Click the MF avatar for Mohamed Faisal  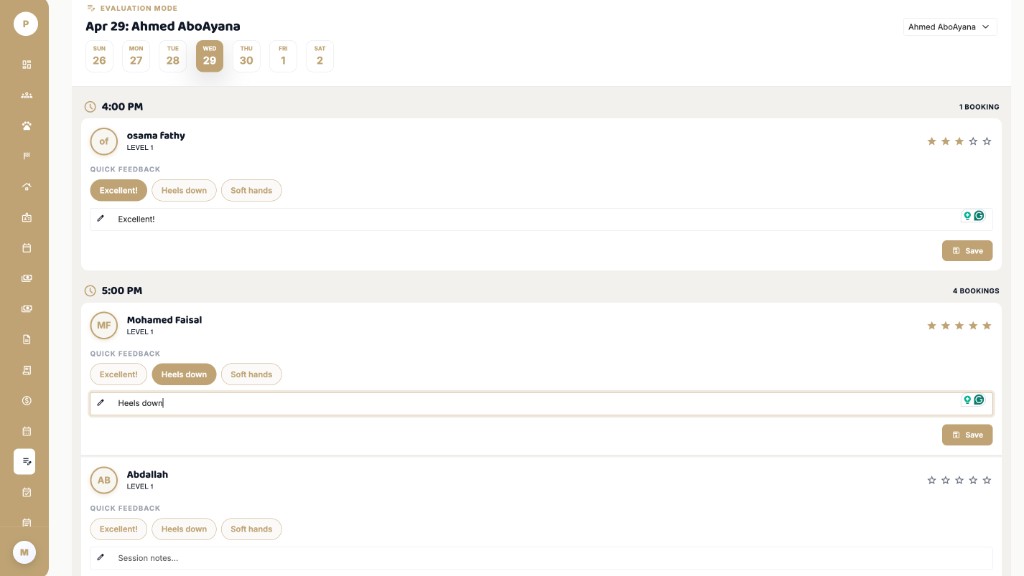click(x=104, y=326)
